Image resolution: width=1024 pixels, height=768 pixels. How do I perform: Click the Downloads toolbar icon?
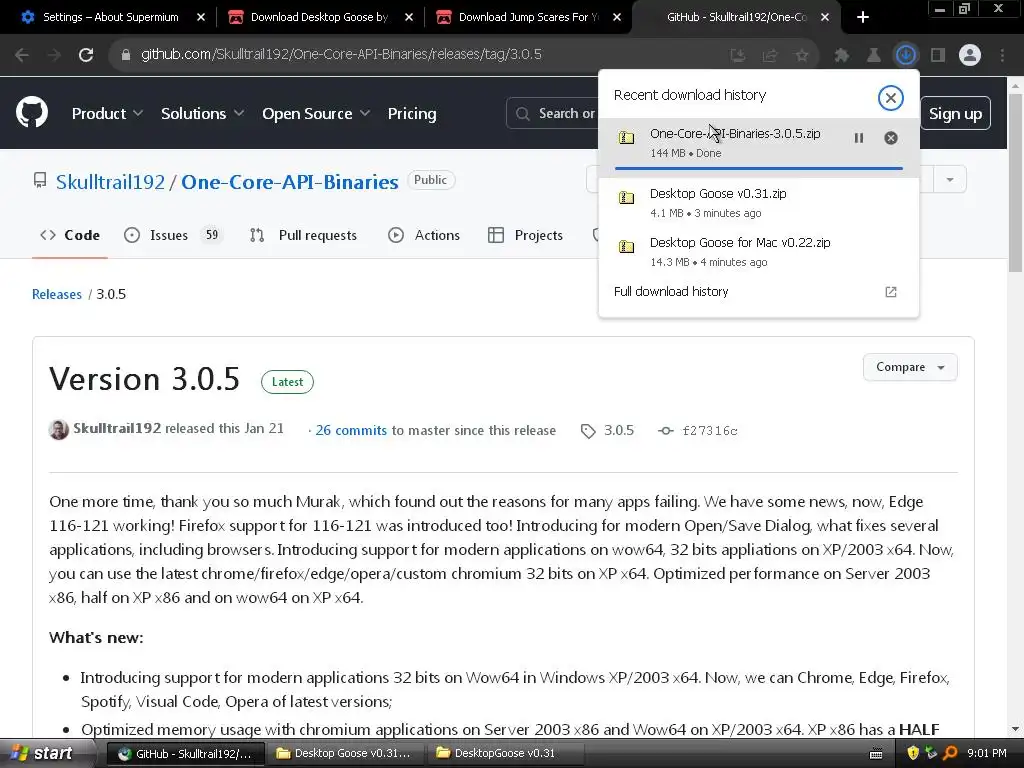coord(905,55)
